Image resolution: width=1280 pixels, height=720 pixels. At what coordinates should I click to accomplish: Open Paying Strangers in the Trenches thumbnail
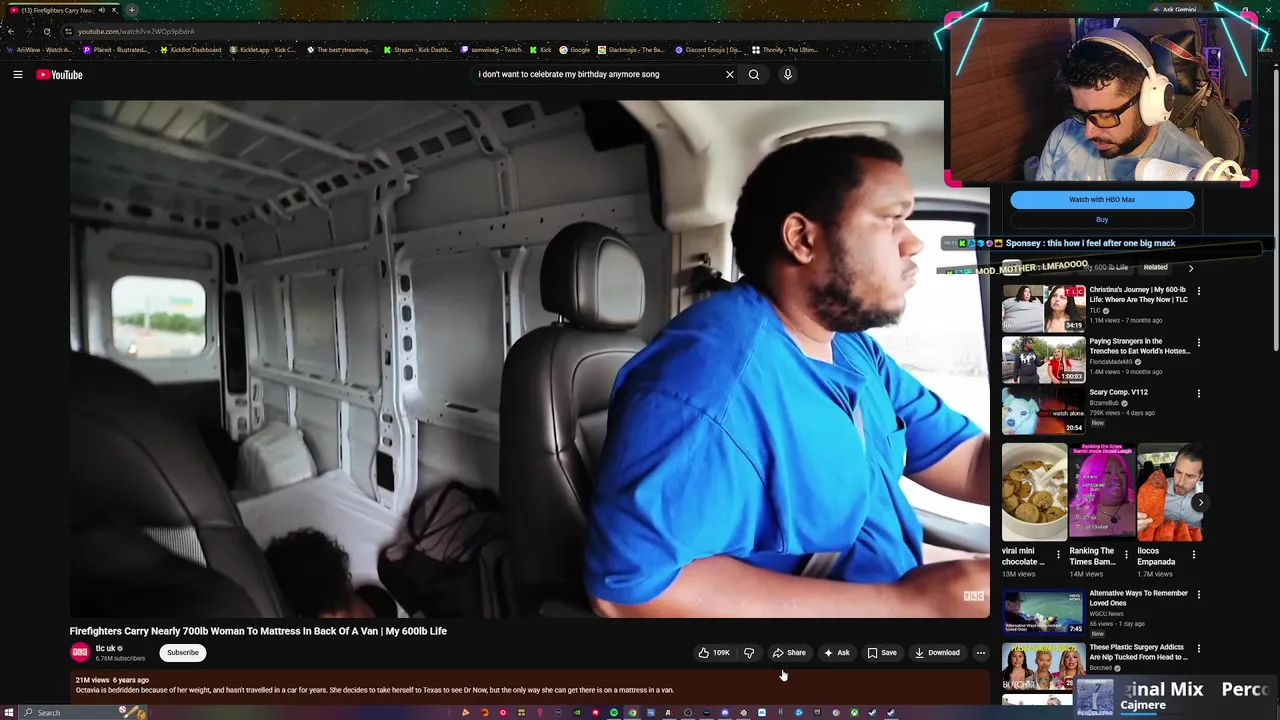(x=1044, y=359)
